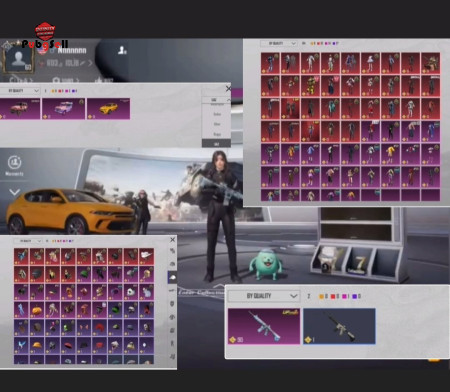The image size is (450, 392).
Task: Select the yellow jersey outfit in purple row
Action: click(x=390, y=154)
